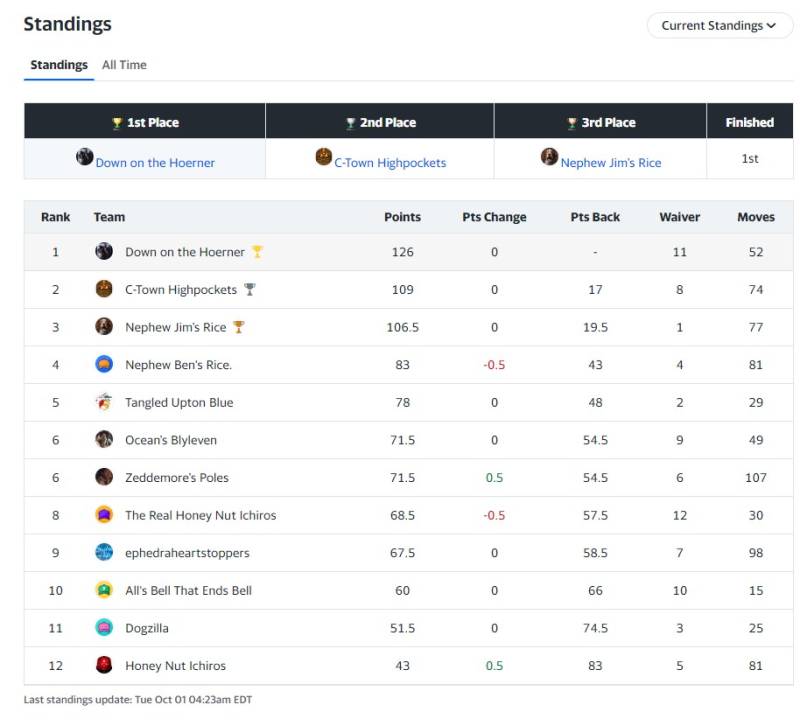Click the 2nd Place team avatar in podium
The height and width of the screenshot is (726, 800).
[x=324, y=157]
